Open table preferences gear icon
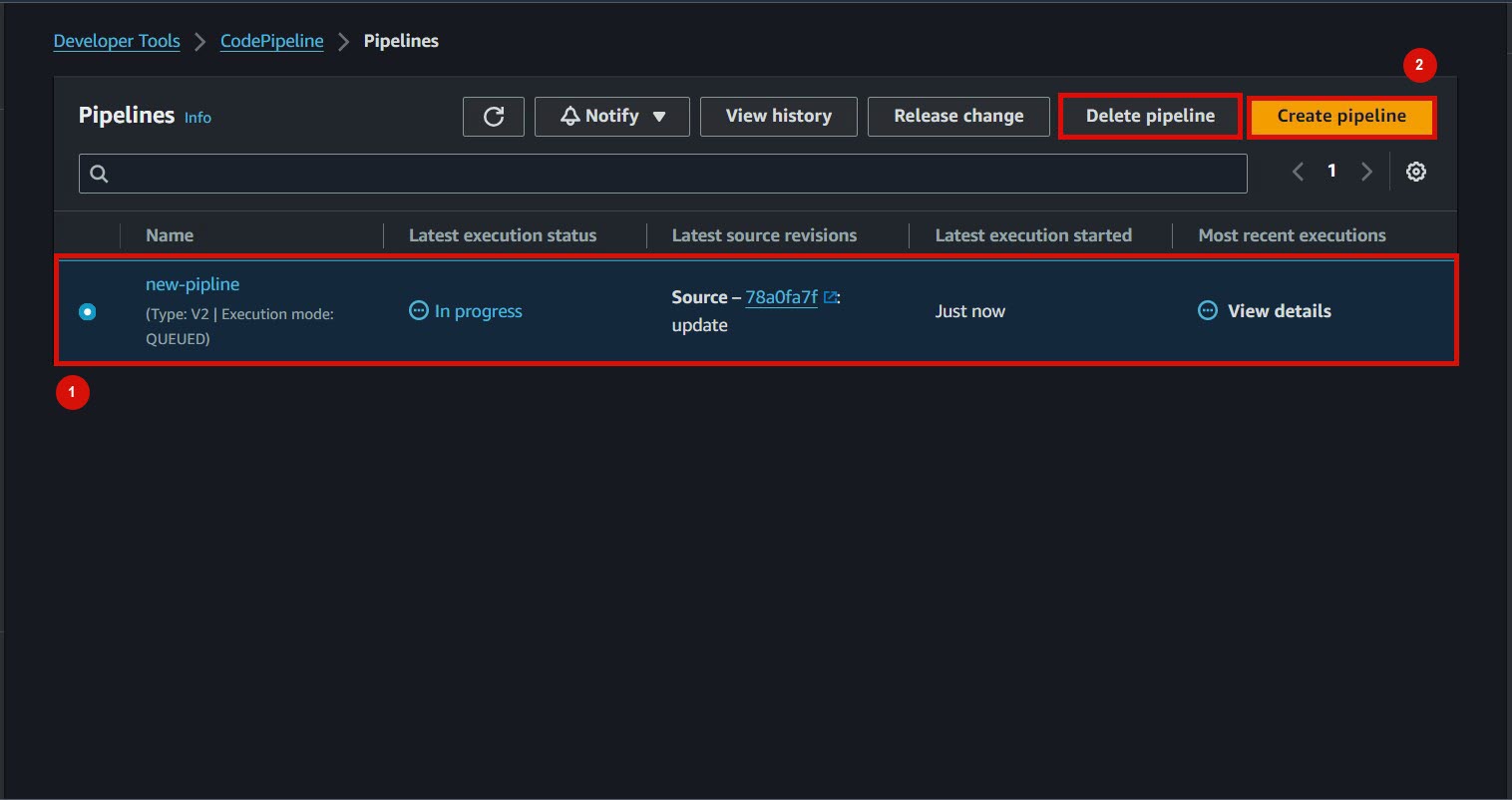The image size is (1512, 800). coord(1415,172)
